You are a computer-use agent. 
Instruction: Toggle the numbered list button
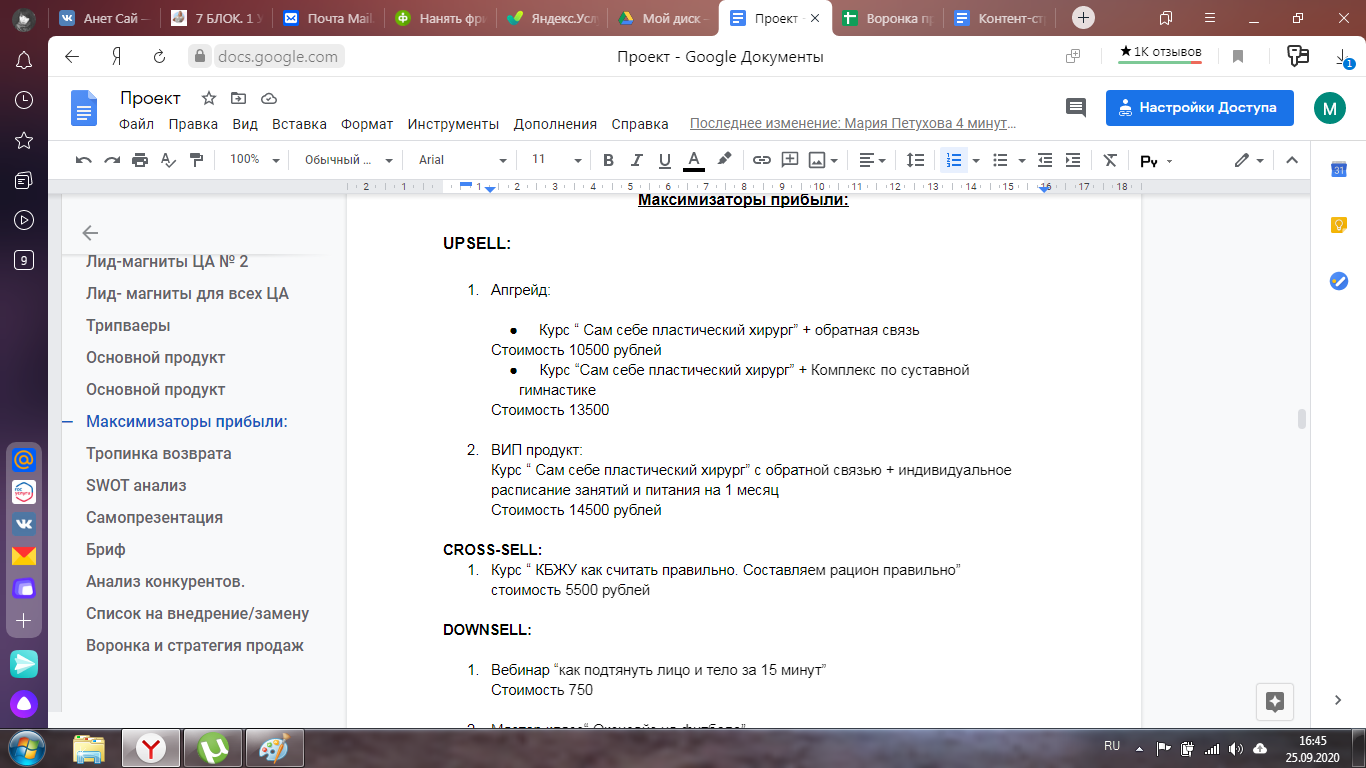953,160
